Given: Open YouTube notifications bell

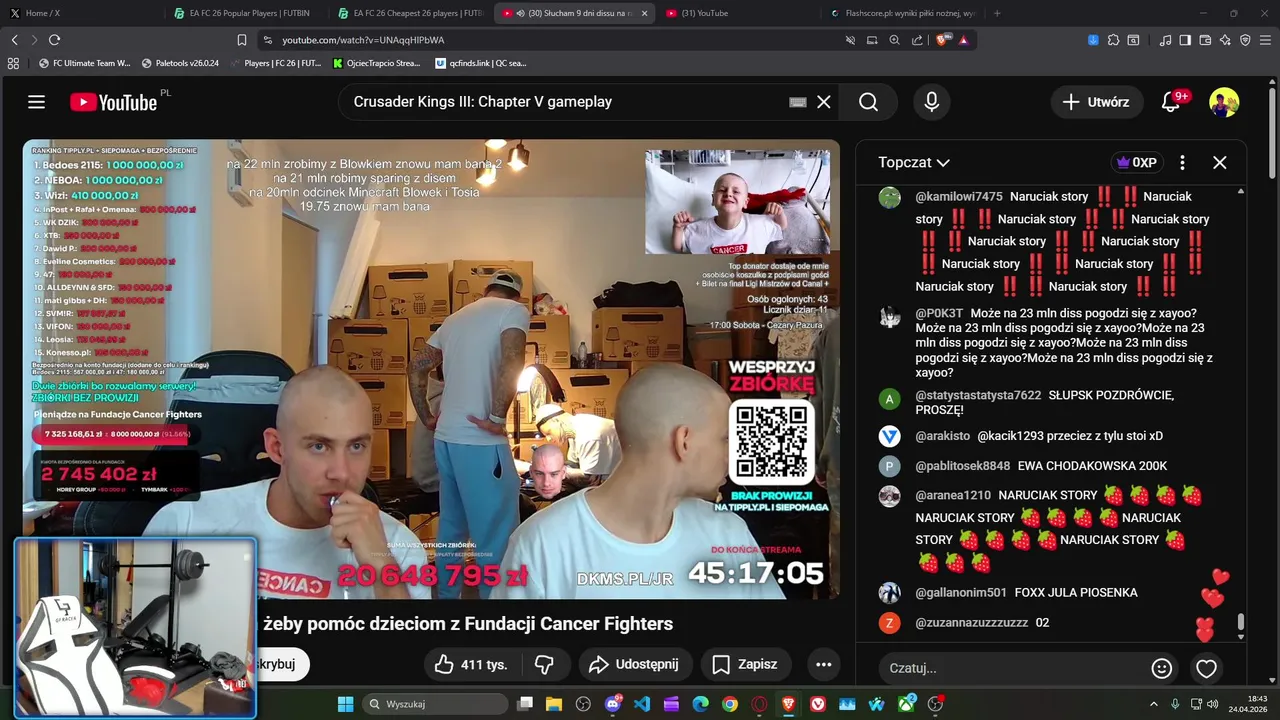Looking at the screenshot, I should pyautogui.click(x=1170, y=102).
